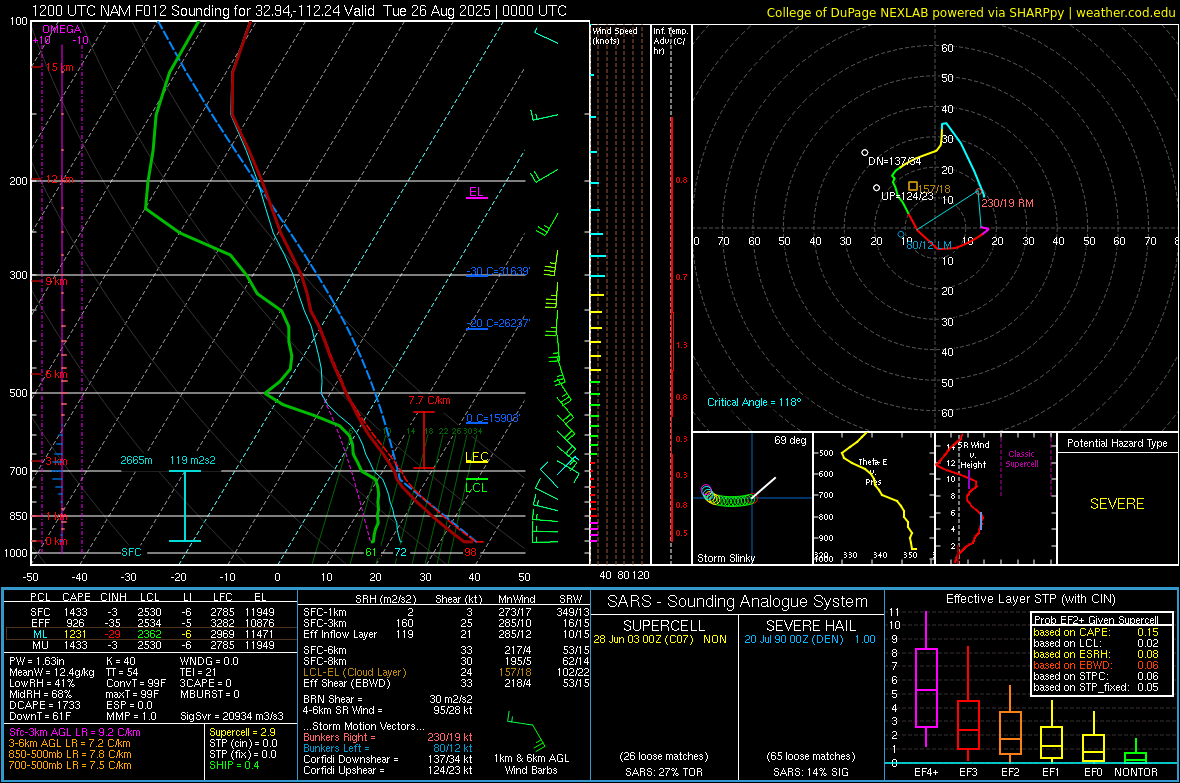Select the 7.7 C/km lapse rate label

coord(429,400)
